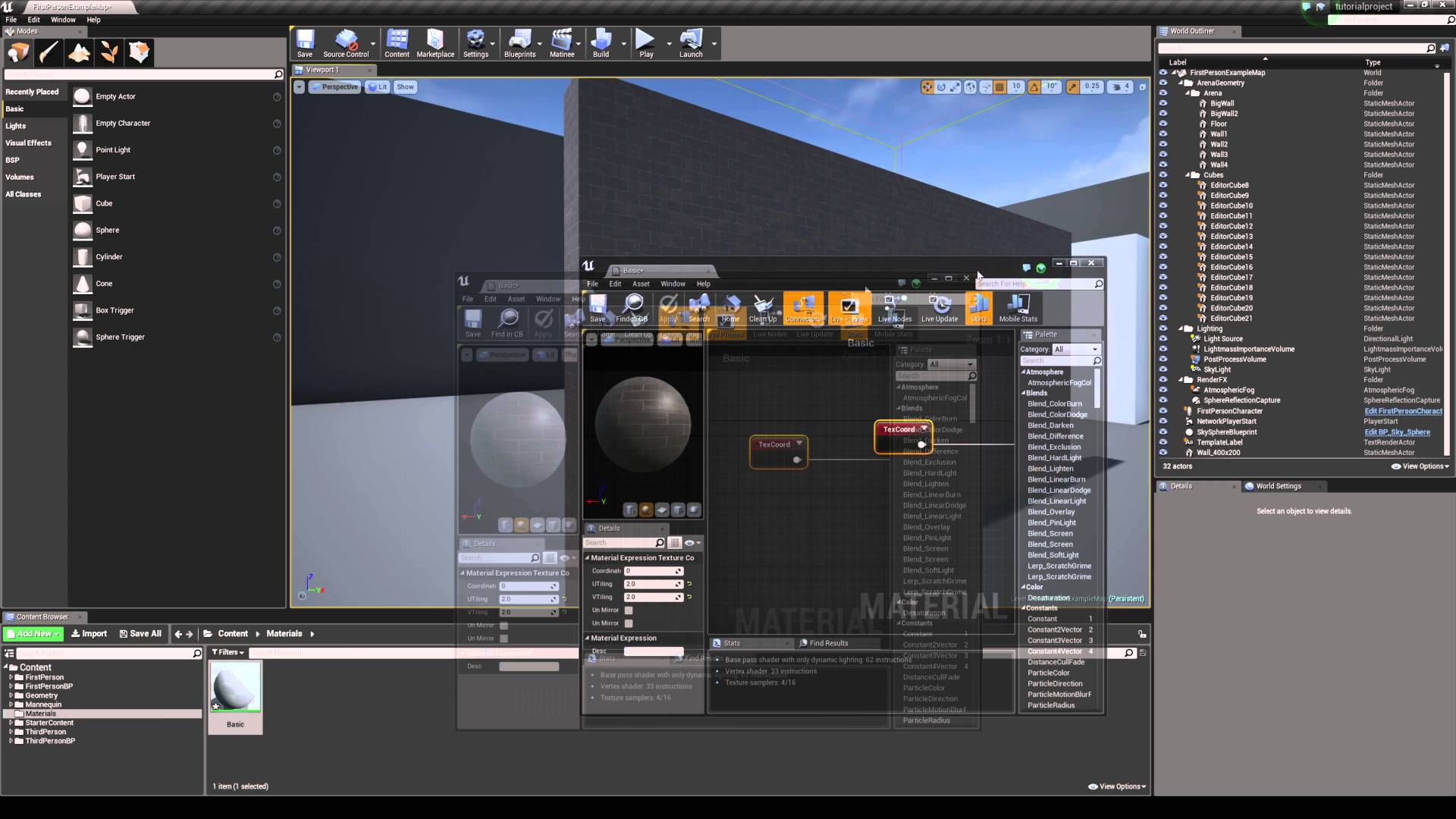Toggle Live Nodes in the material editor
Screen dimensions: 1456x819
[x=895, y=309]
